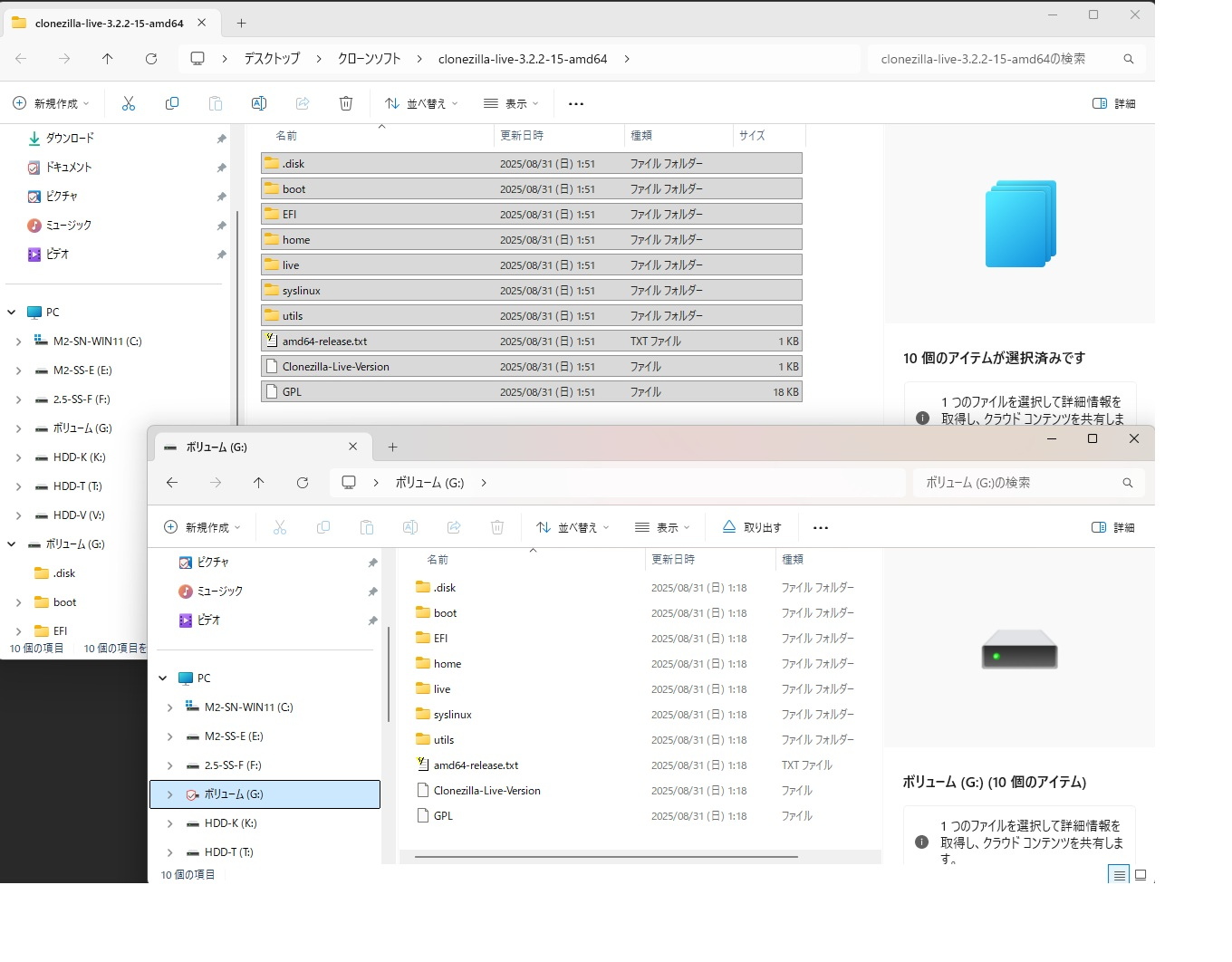
Task: Open ドキュメント in clonezilla window sidebar
Action: pos(69,168)
